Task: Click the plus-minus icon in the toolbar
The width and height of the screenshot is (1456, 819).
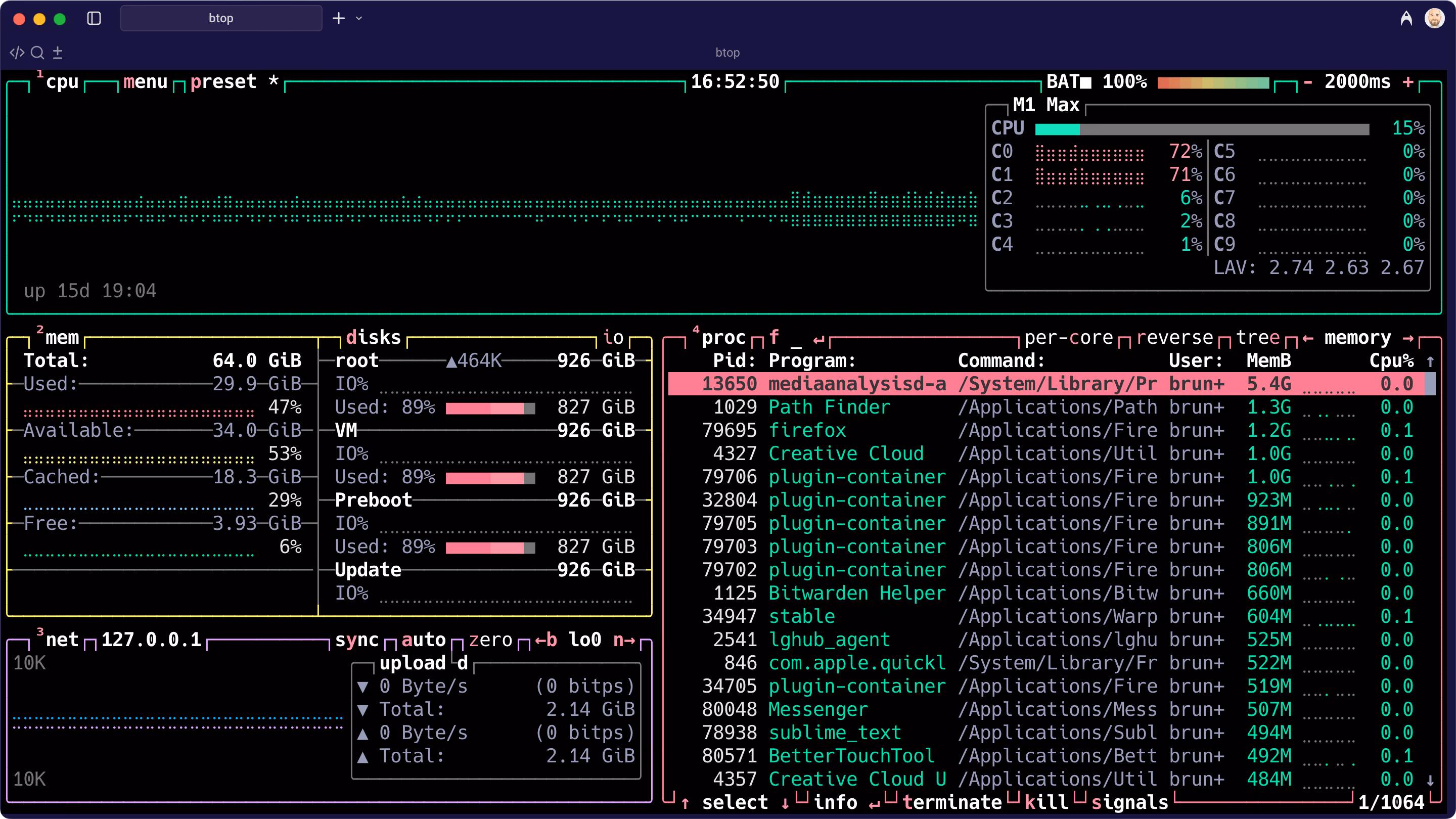Action: coord(57,53)
